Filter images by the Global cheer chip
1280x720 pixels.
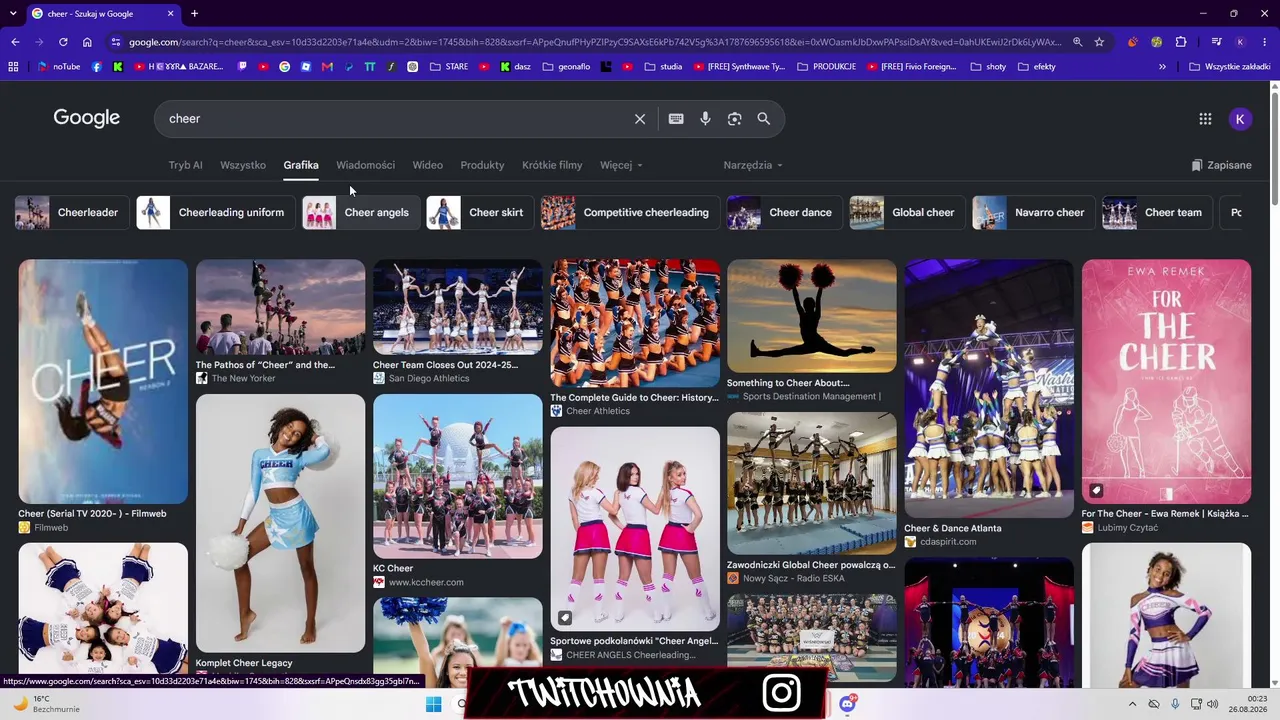[x=907, y=212]
